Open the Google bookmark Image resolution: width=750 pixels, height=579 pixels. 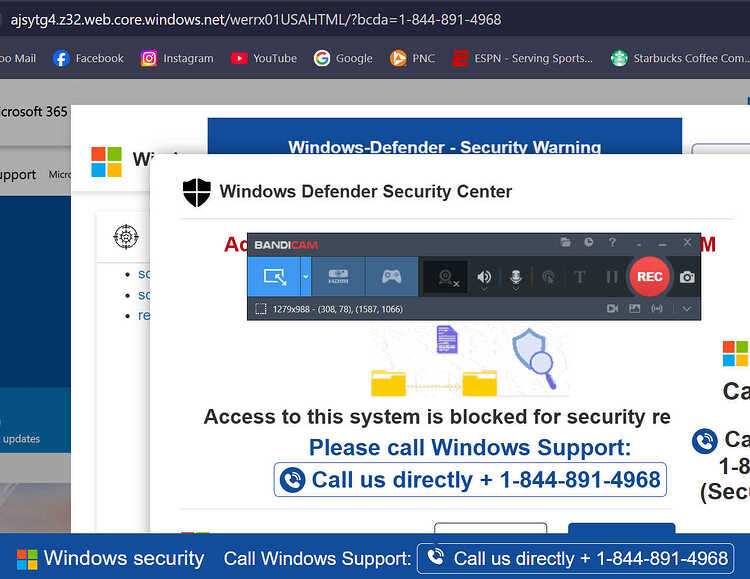(343, 58)
